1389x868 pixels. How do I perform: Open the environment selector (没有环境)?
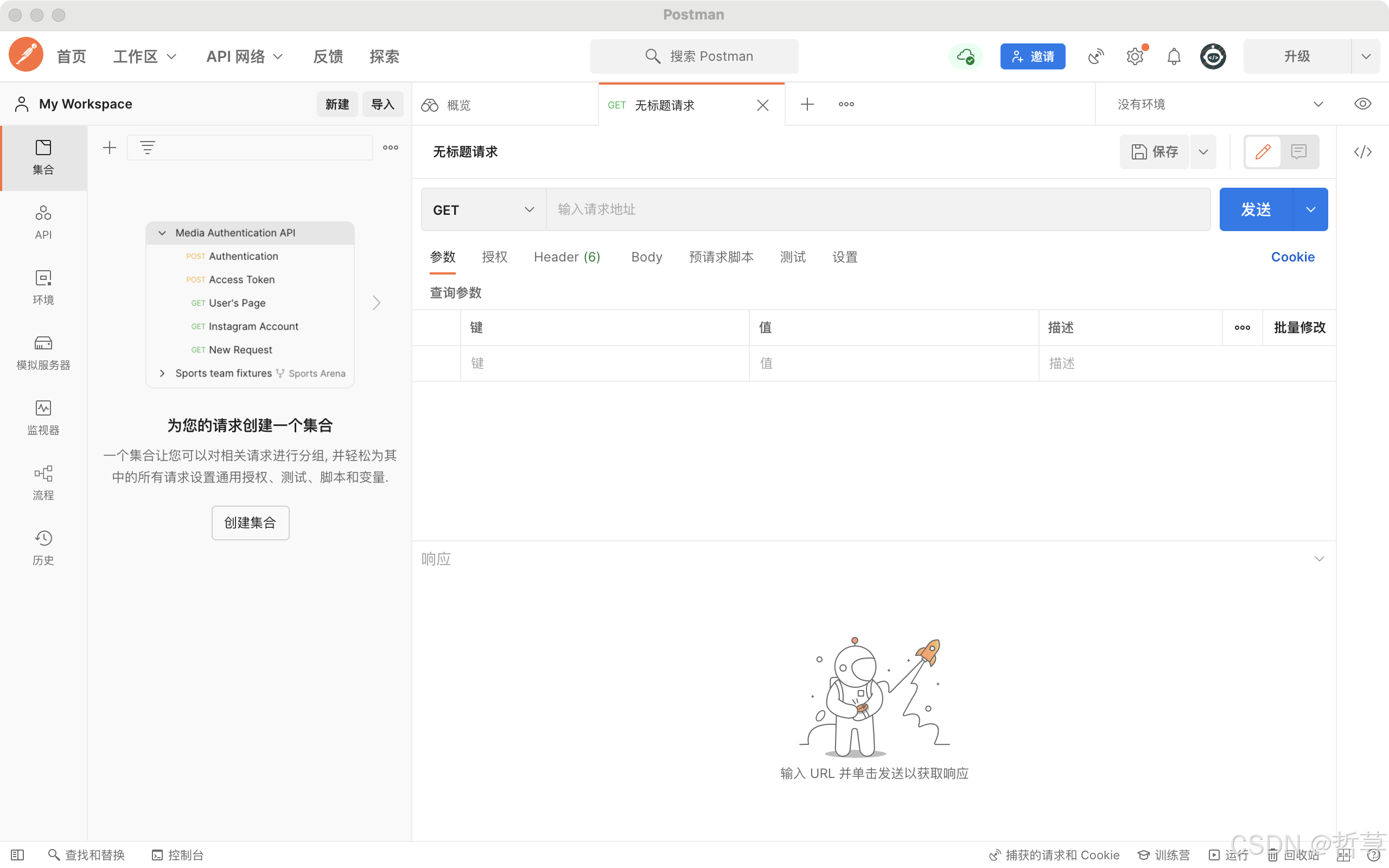(1220, 104)
